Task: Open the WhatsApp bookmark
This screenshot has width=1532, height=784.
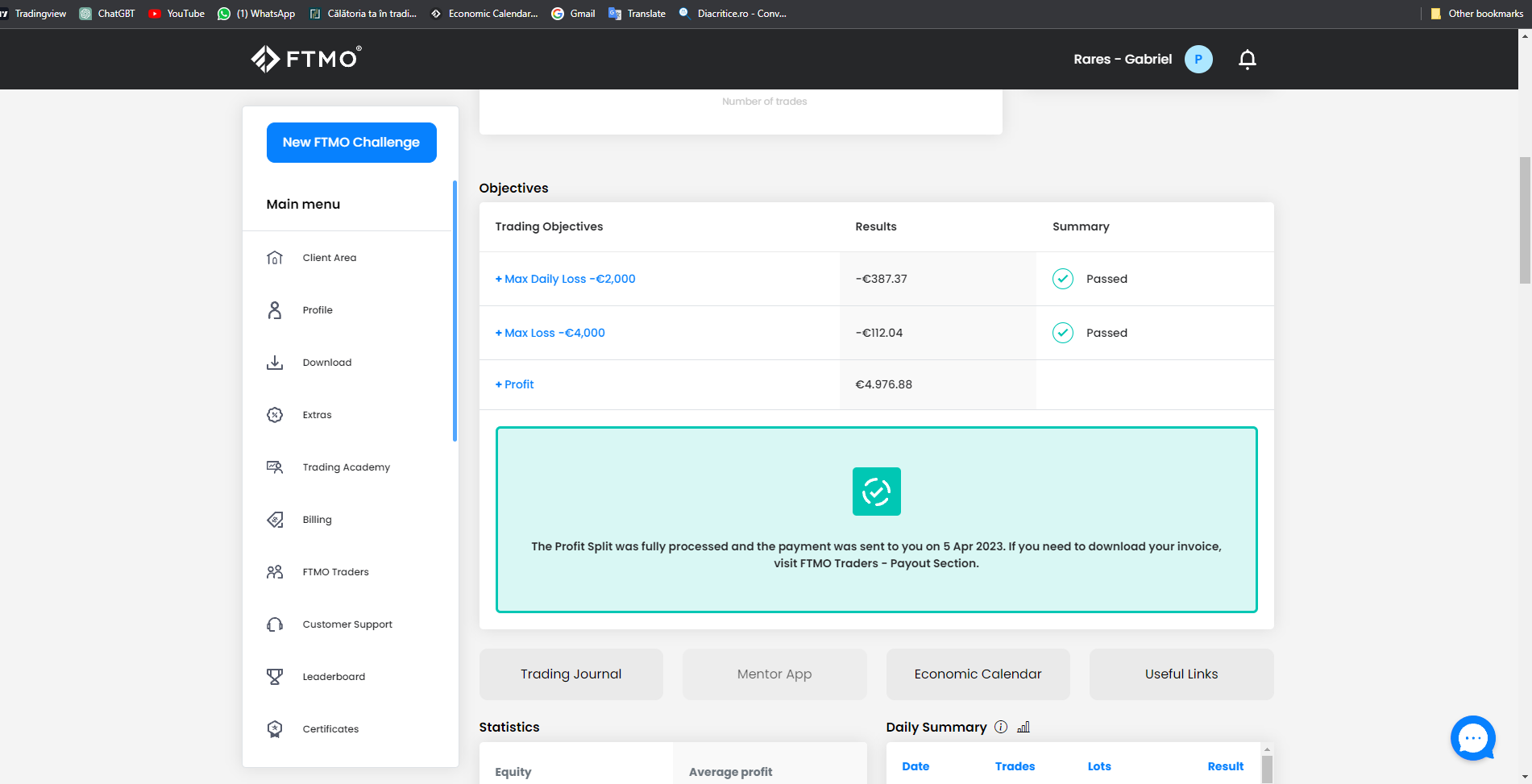Action: coord(256,14)
